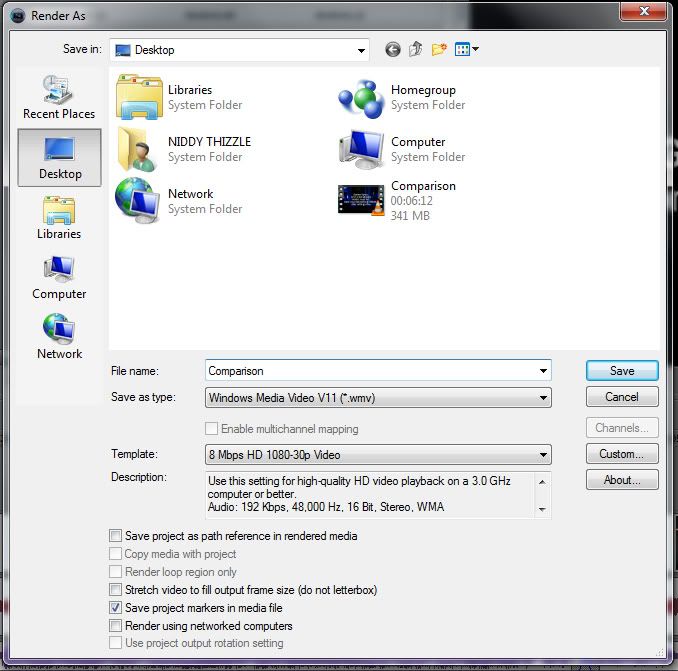The height and width of the screenshot is (671, 678).
Task: Select Libraries in the left places bar
Action: 59,217
